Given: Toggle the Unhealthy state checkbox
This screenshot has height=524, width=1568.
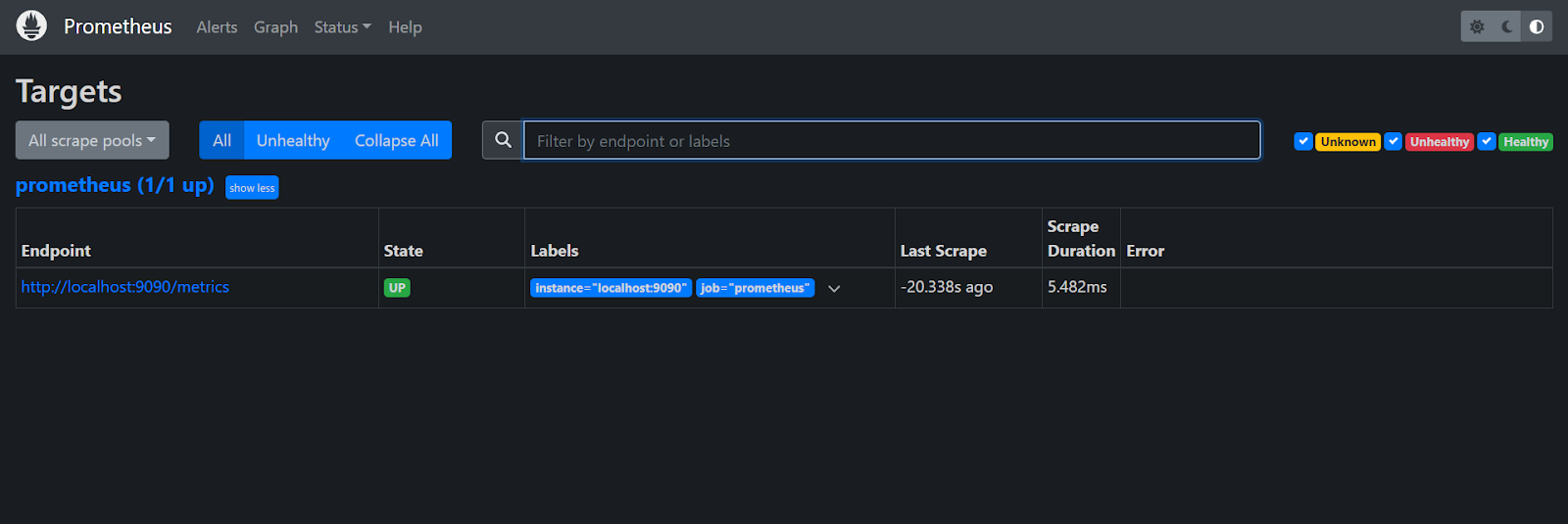Looking at the screenshot, I should coord(1394,141).
